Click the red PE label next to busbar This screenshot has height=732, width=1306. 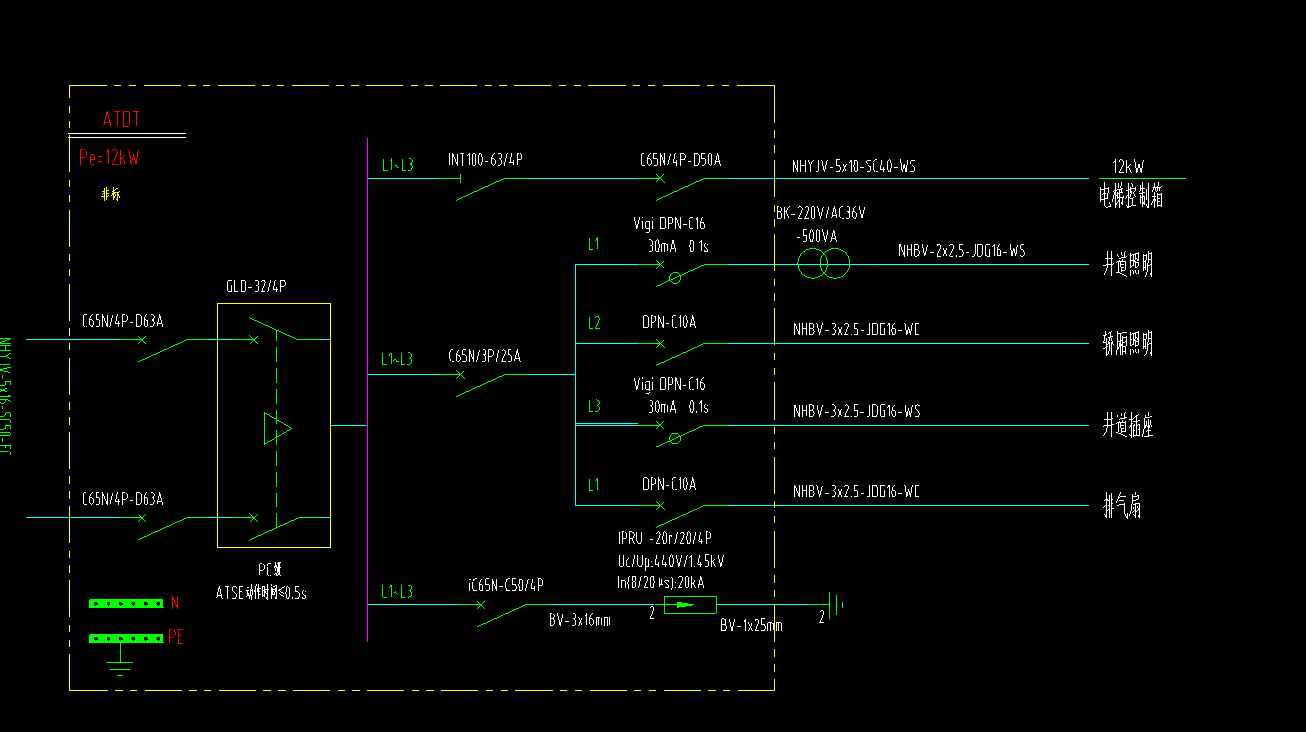pos(176,637)
